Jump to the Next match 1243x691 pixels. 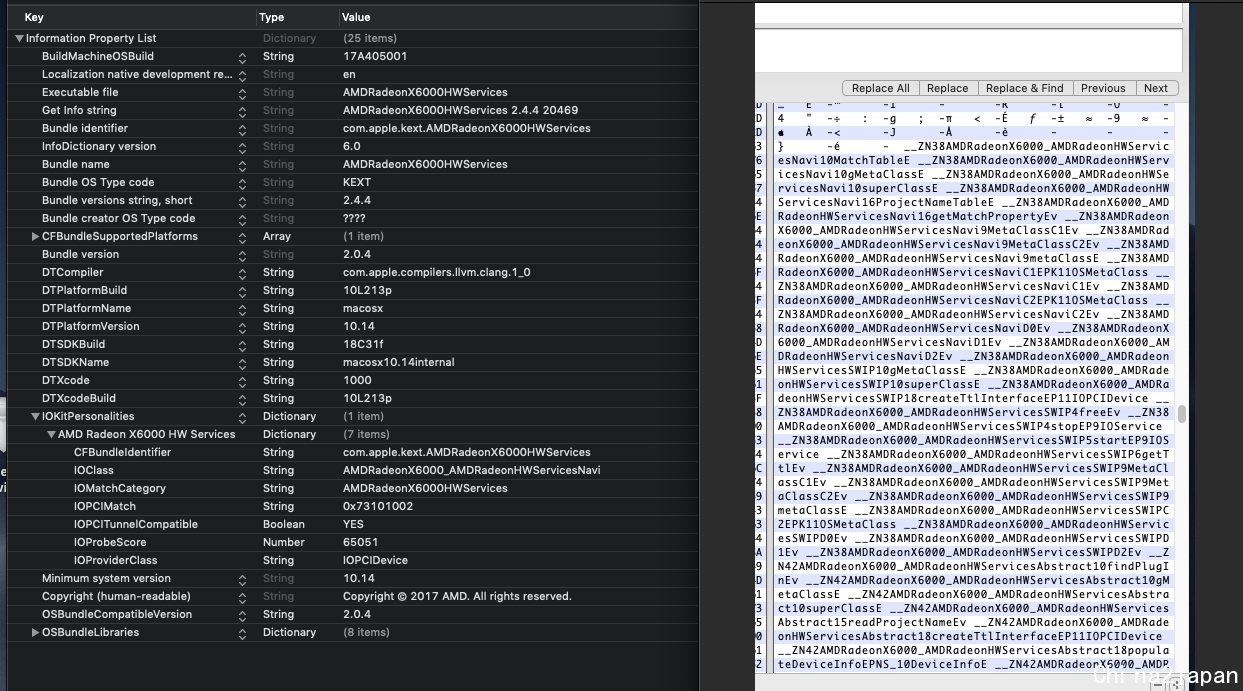[x=1156, y=88]
